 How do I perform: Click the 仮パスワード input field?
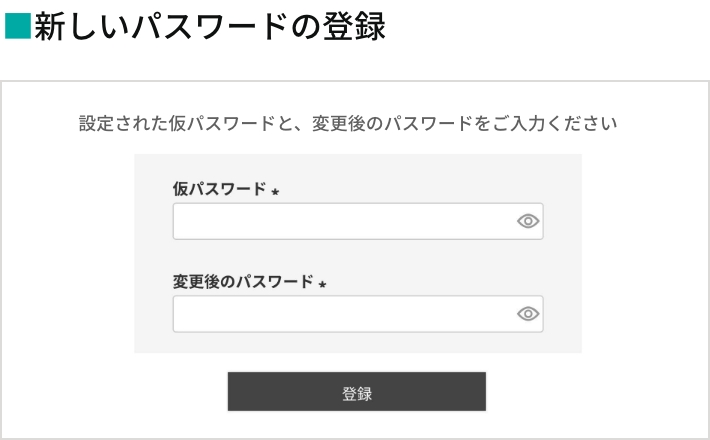tap(342, 222)
